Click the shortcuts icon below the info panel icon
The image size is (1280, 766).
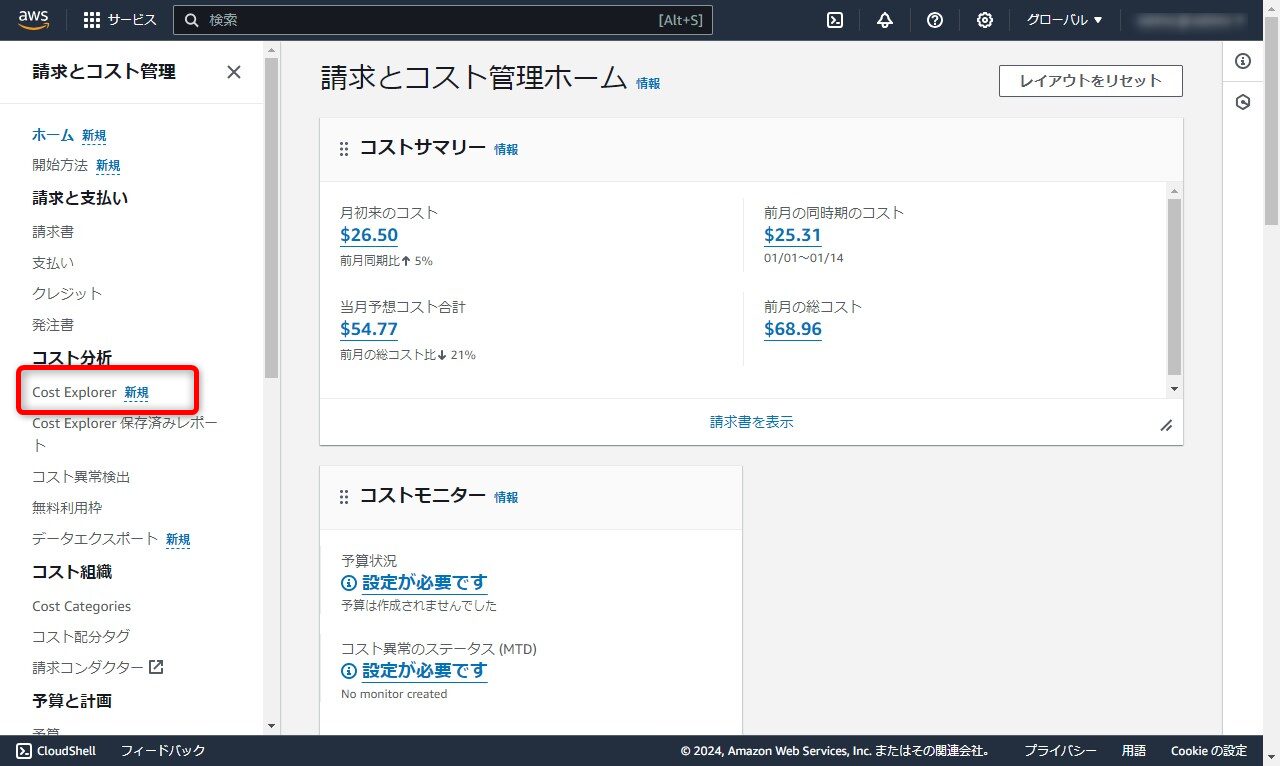pyautogui.click(x=1243, y=101)
